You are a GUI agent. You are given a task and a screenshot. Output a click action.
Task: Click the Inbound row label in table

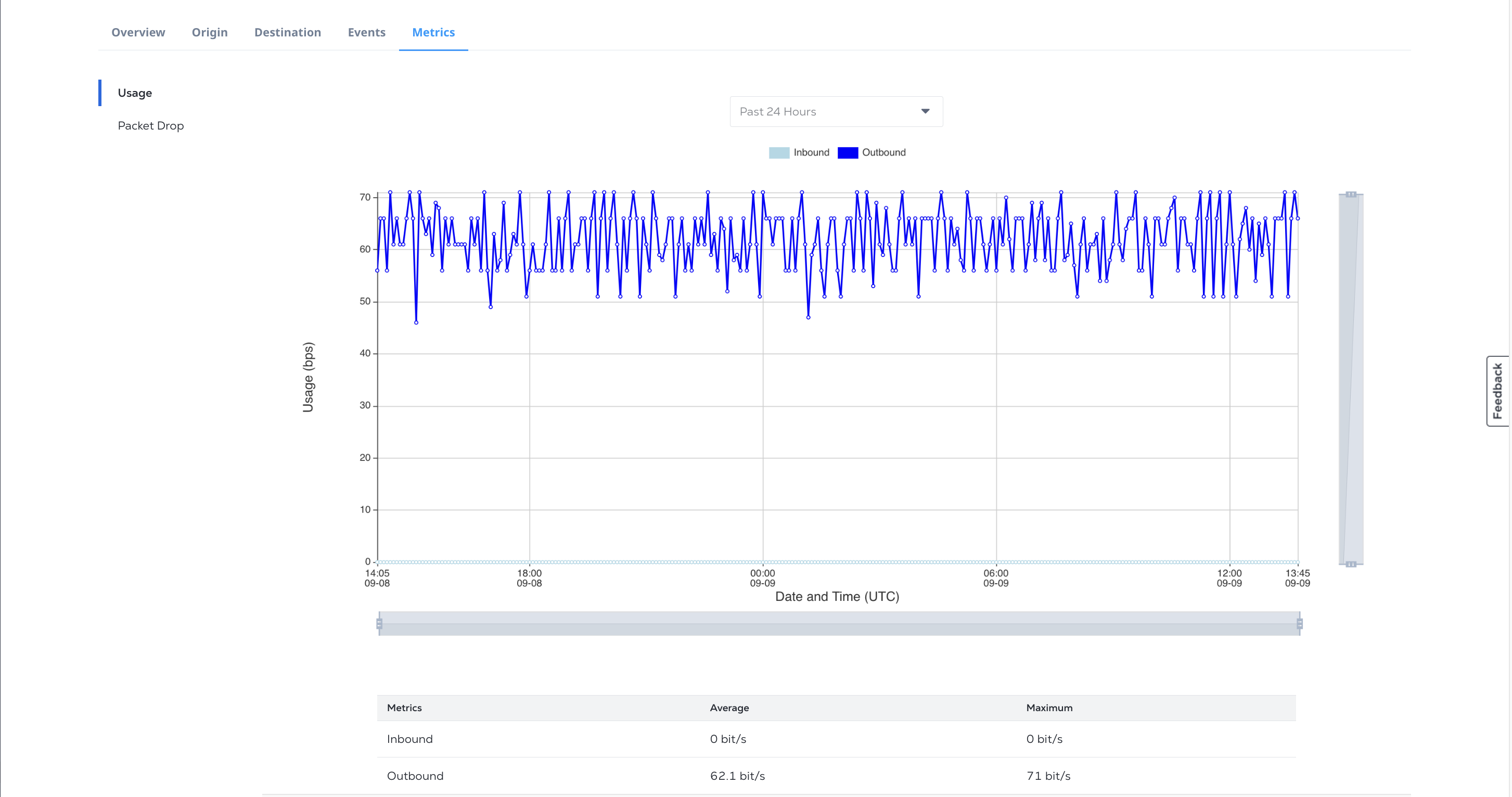point(409,739)
